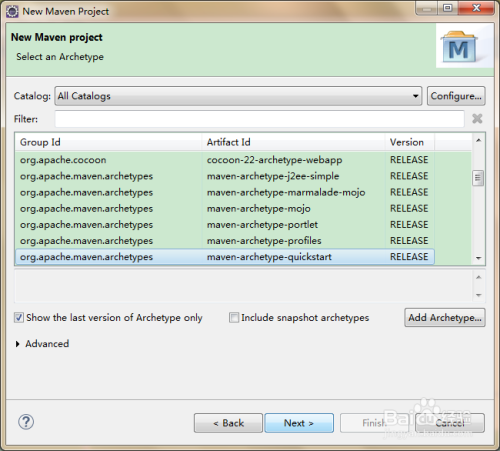This screenshot has width=500, height=451.
Task: Click description box scroll up arrow
Action: (479, 277)
